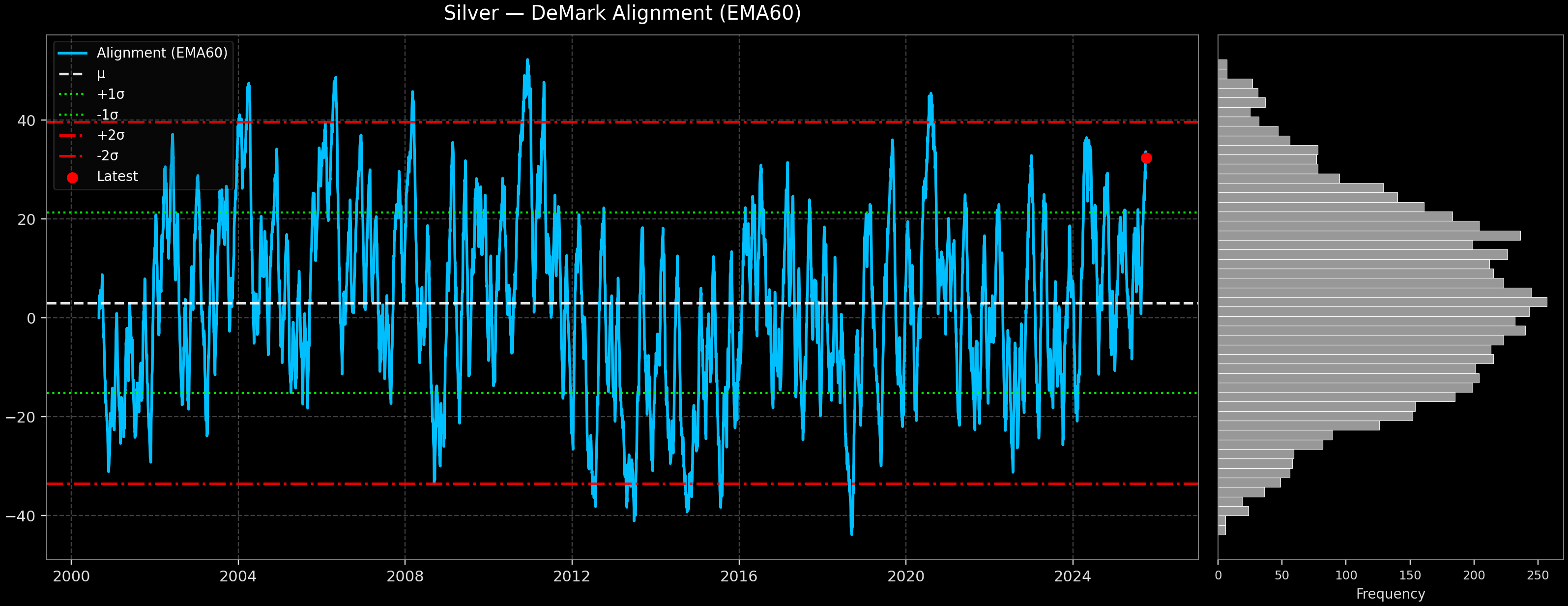The image size is (1568, 606).
Task: Click the red Latest marker dot on chart
Action: click(1146, 158)
